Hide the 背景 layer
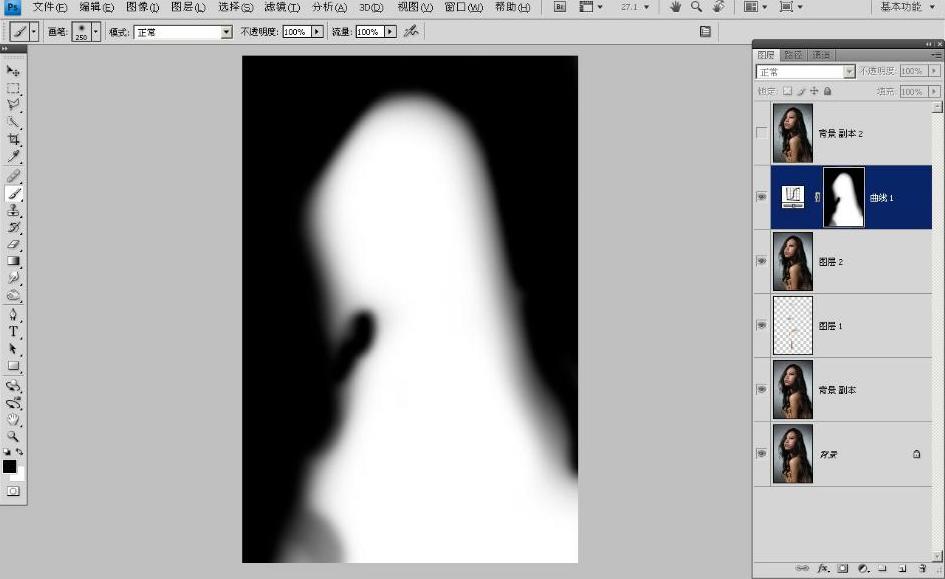 (x=762, y=453)
